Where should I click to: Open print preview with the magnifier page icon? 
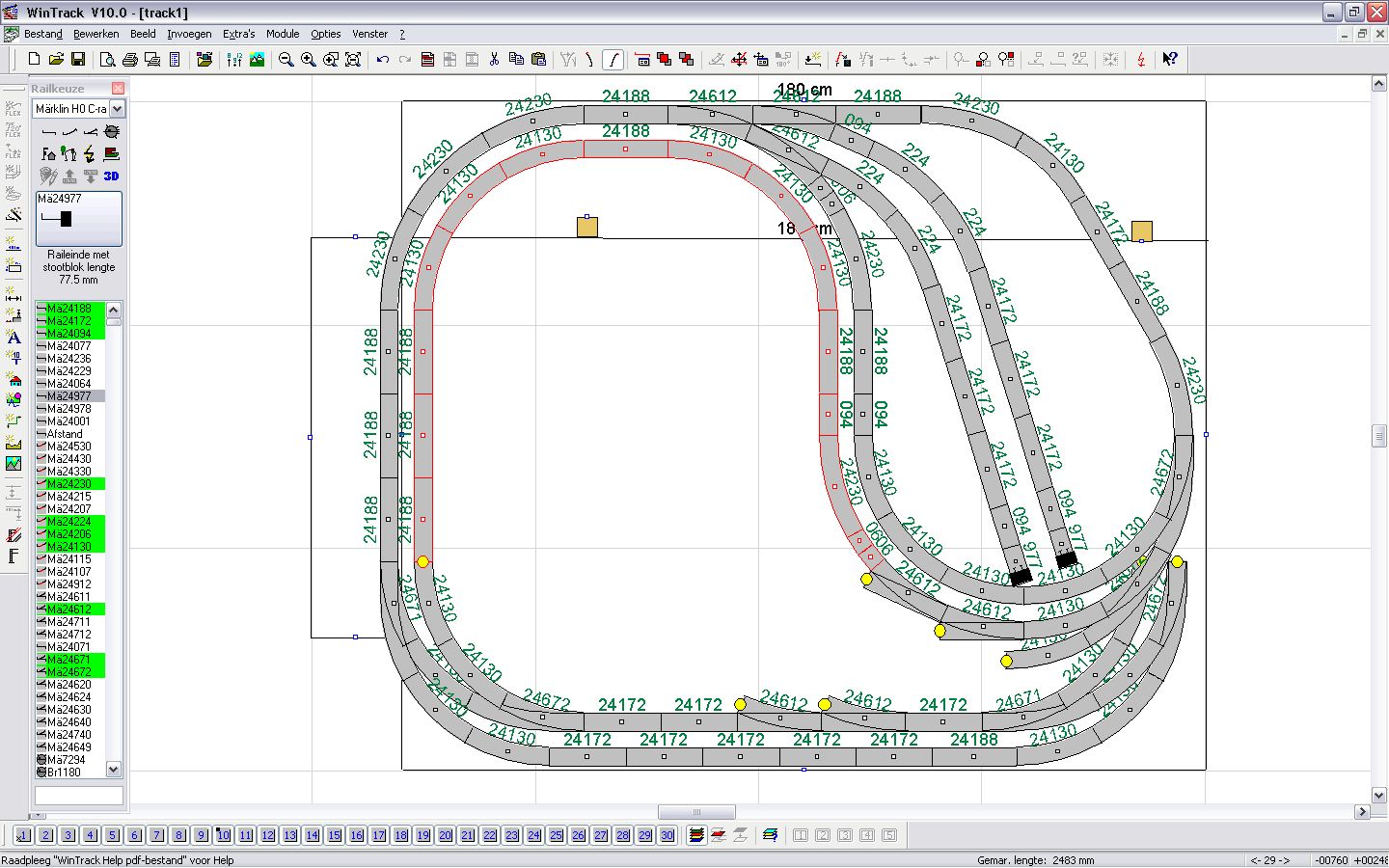click(x=107, y=60)
